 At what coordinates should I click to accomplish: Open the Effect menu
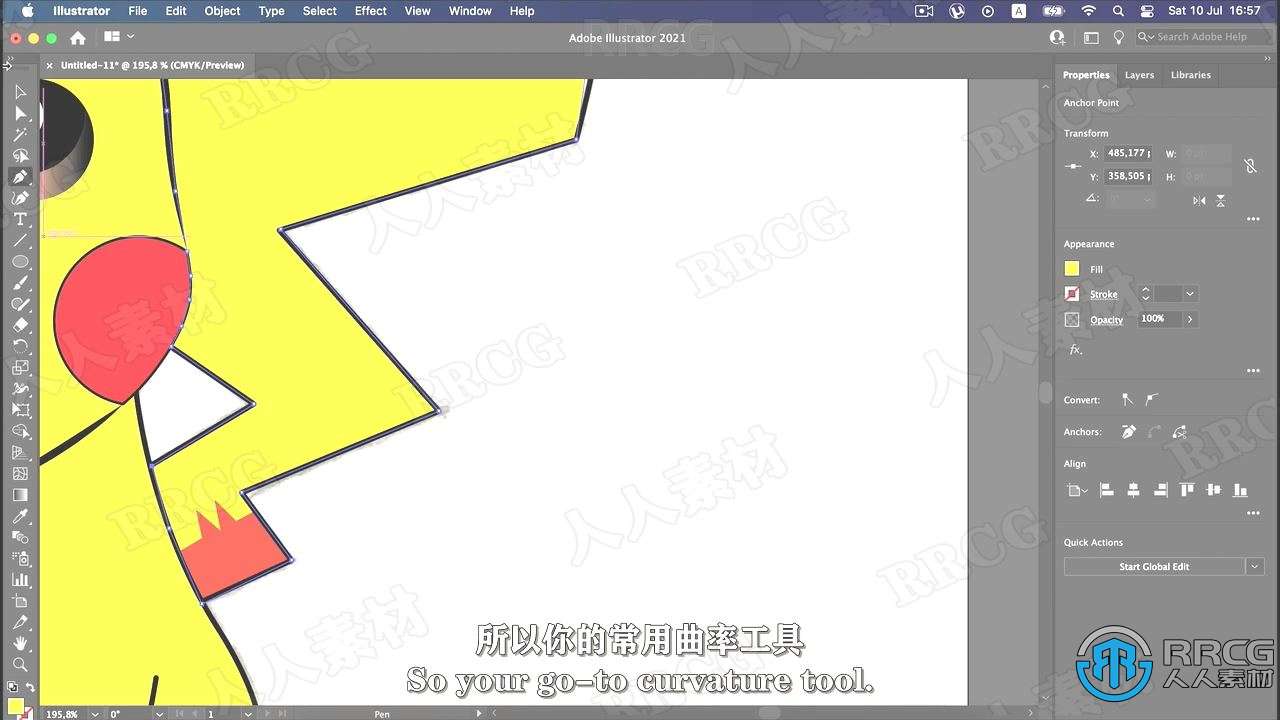tap(370, 11)
